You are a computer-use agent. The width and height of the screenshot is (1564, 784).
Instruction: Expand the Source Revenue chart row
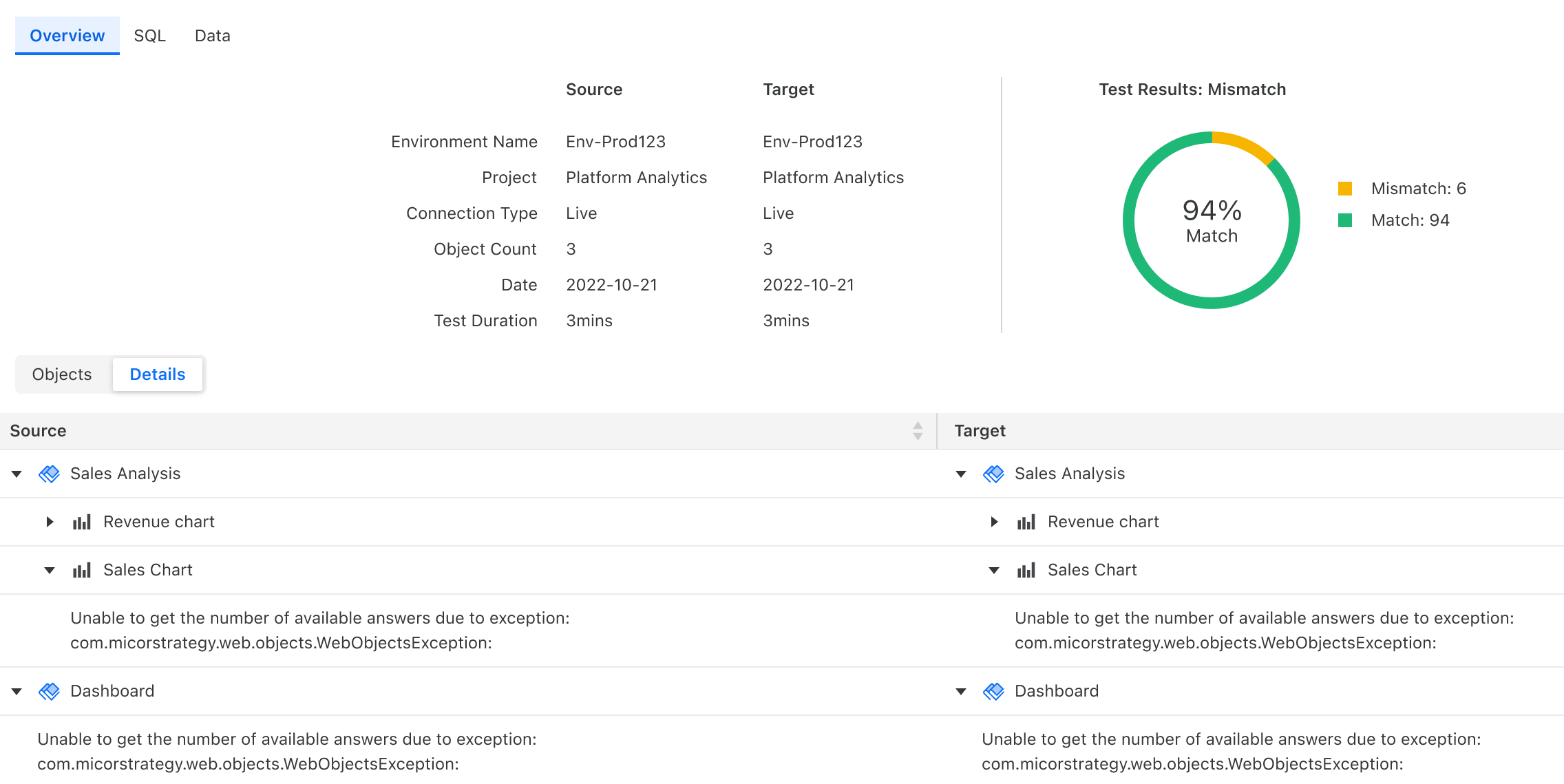click(50, 522)
